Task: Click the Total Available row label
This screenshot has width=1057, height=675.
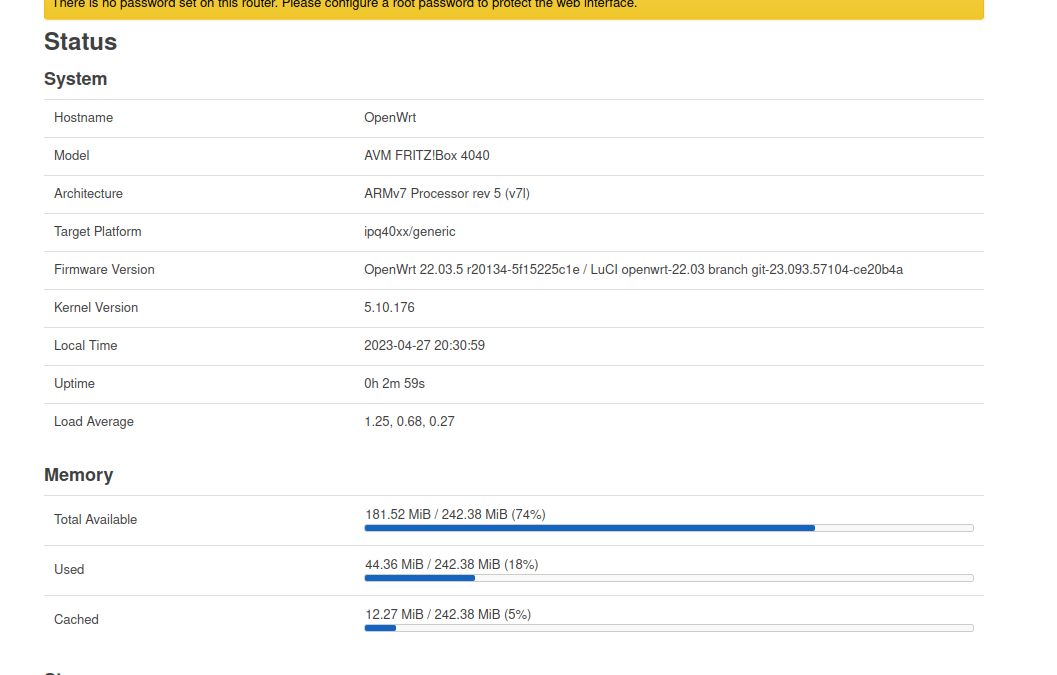Action: pos(96,520)
